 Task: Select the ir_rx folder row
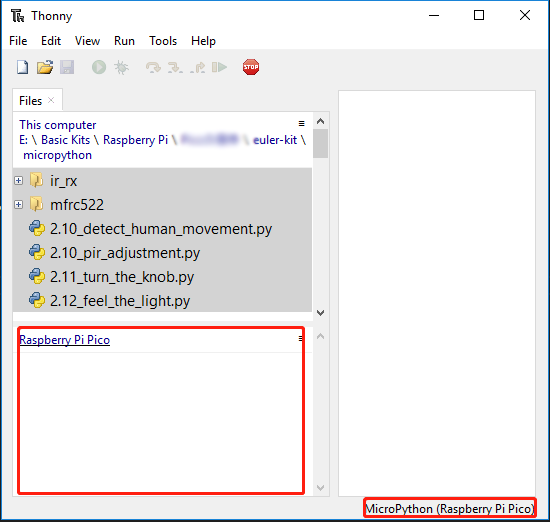tap(162, 180)
